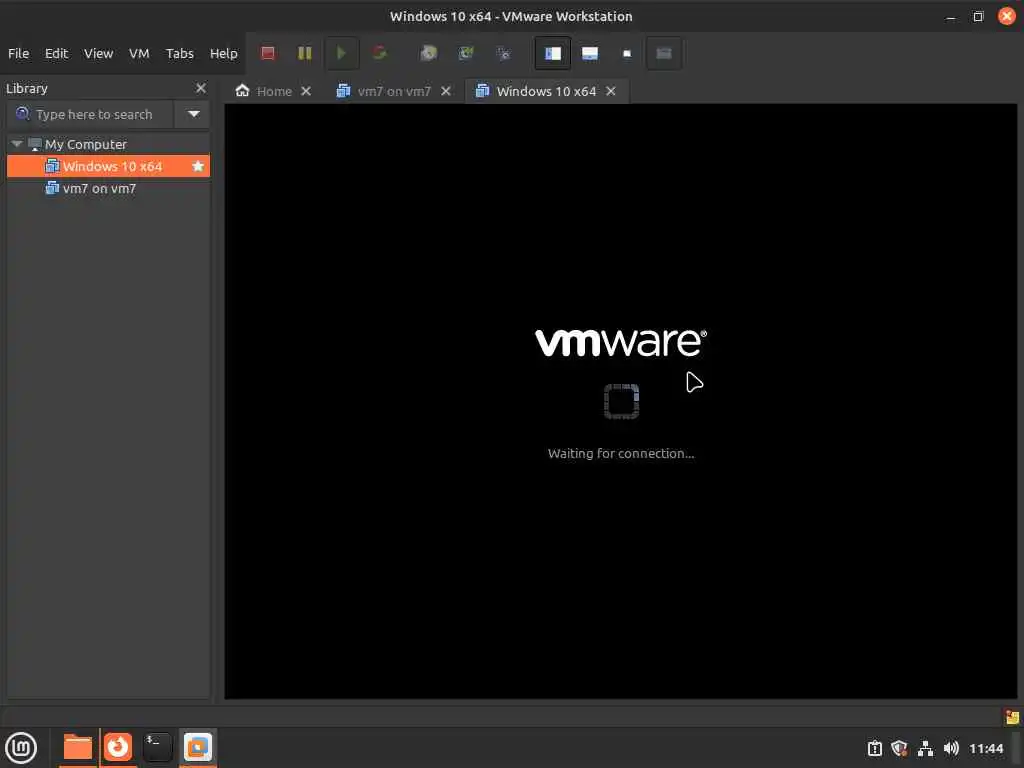Click the VMware Workstation taskbar button

point(197,747)
